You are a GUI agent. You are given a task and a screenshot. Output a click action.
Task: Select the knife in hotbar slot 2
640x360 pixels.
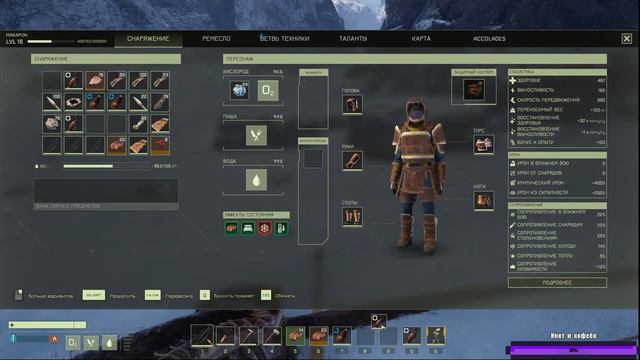[225, 336]
